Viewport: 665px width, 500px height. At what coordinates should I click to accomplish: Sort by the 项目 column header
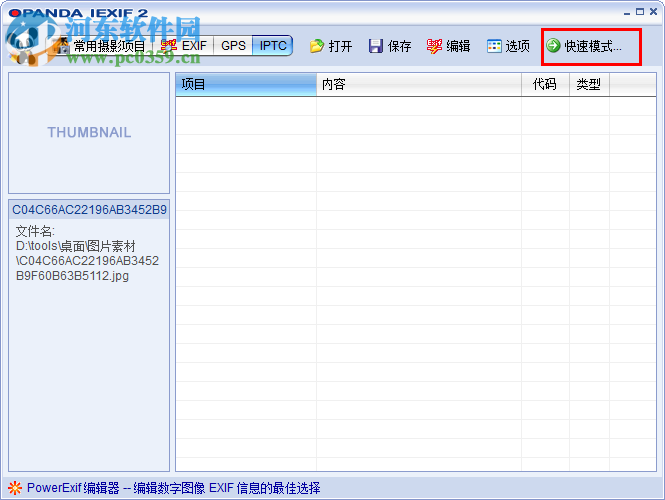[x=246, y=84]
